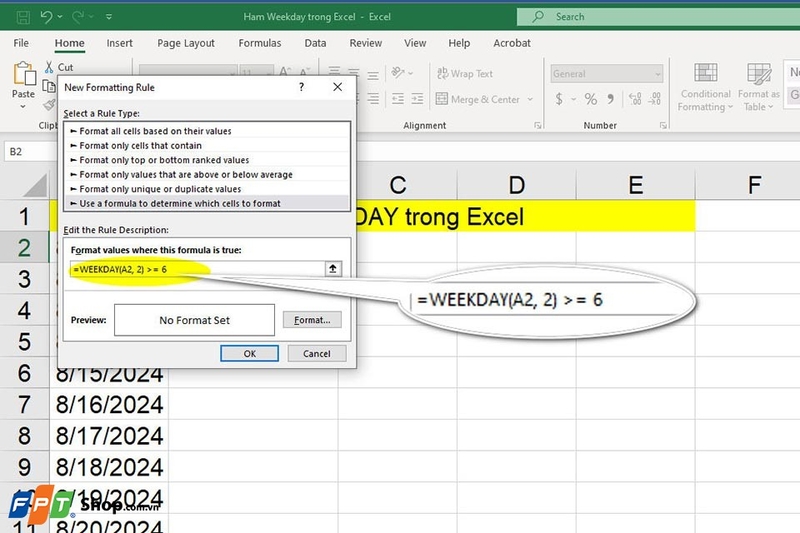This screenshot has height=533, width=800.
Task: Switch to the Page Layout tab
Action: [x=186, y=43]
